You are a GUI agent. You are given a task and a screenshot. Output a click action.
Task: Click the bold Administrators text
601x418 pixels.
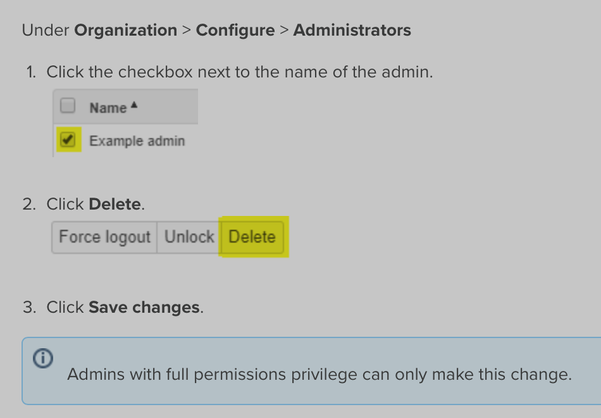pos(352,30)
